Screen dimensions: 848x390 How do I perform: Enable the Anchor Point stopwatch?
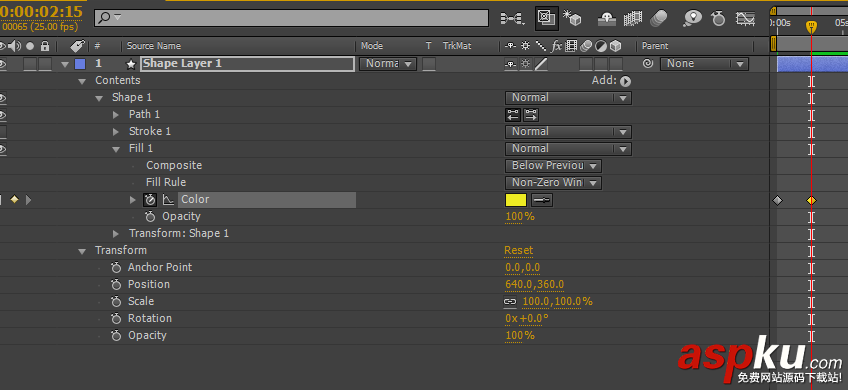point(116,268)
